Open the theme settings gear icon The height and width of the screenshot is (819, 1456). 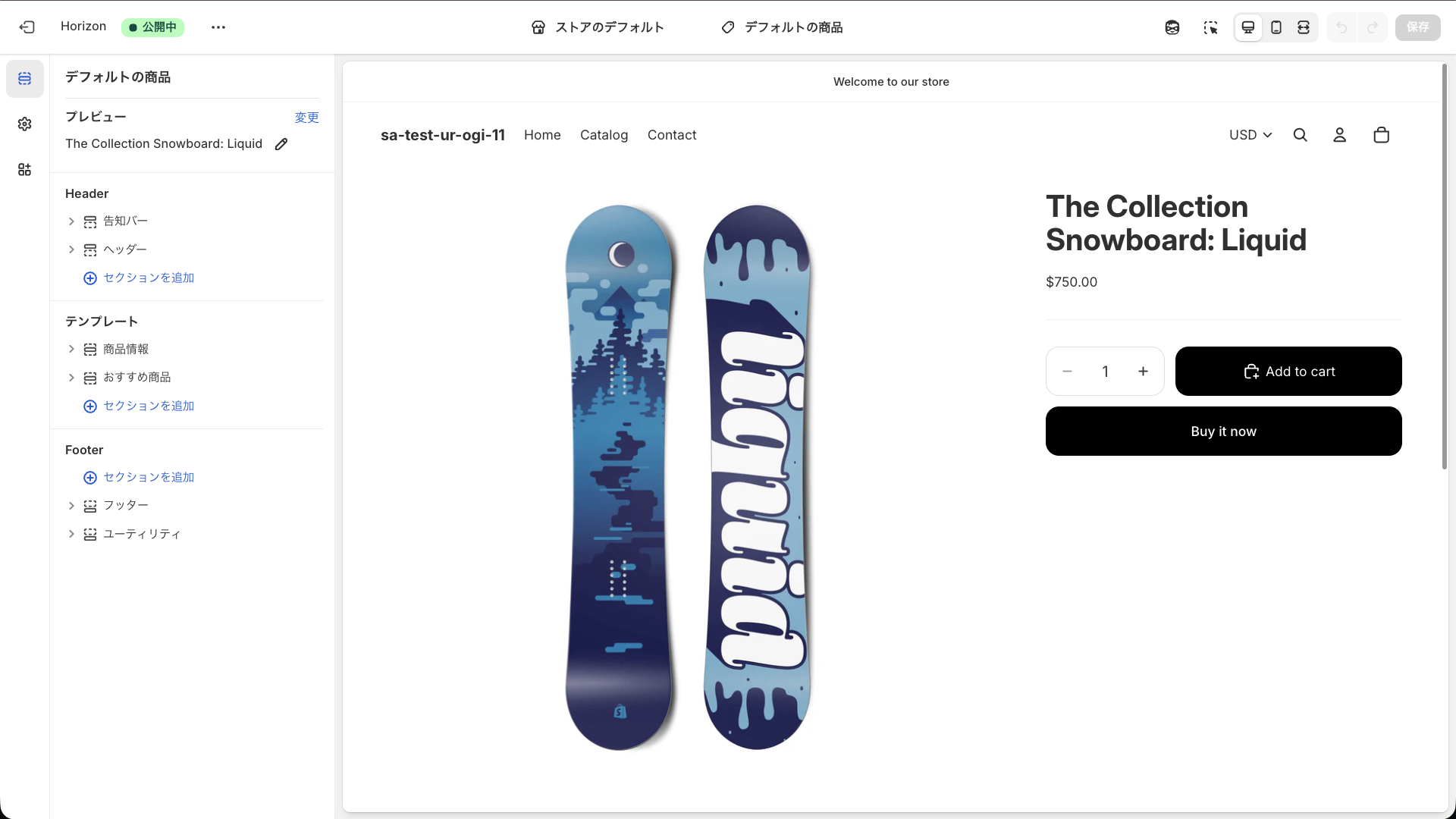pyautogui.click(x=25, y=124)
